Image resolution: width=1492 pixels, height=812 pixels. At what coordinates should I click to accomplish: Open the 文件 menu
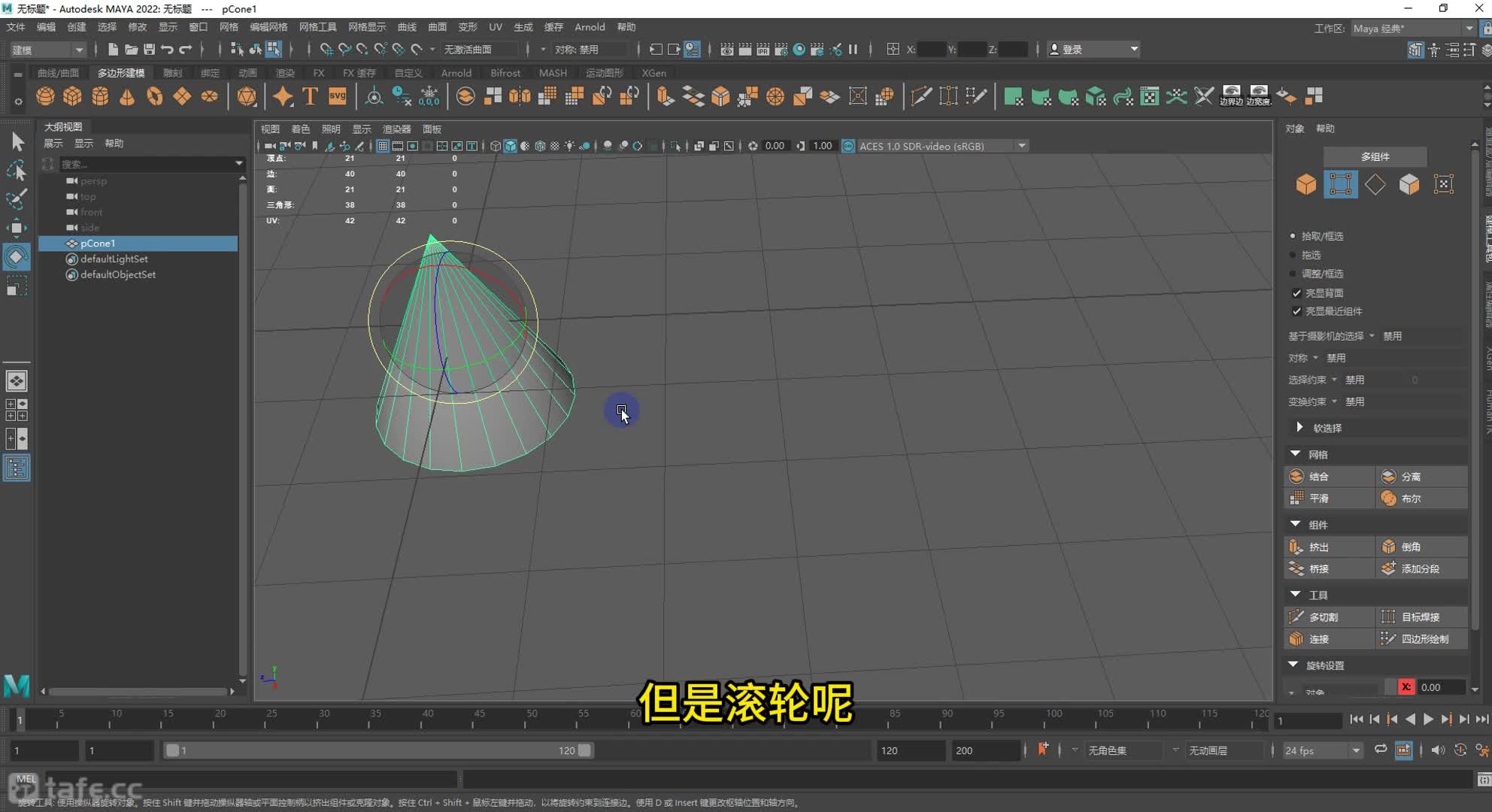16,27
